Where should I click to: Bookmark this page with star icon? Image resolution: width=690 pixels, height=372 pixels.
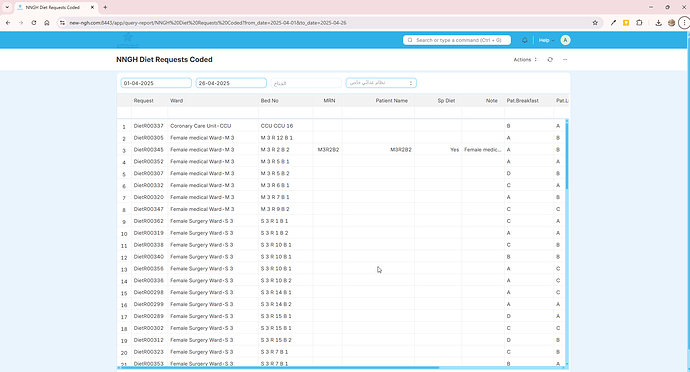[595, 23]
